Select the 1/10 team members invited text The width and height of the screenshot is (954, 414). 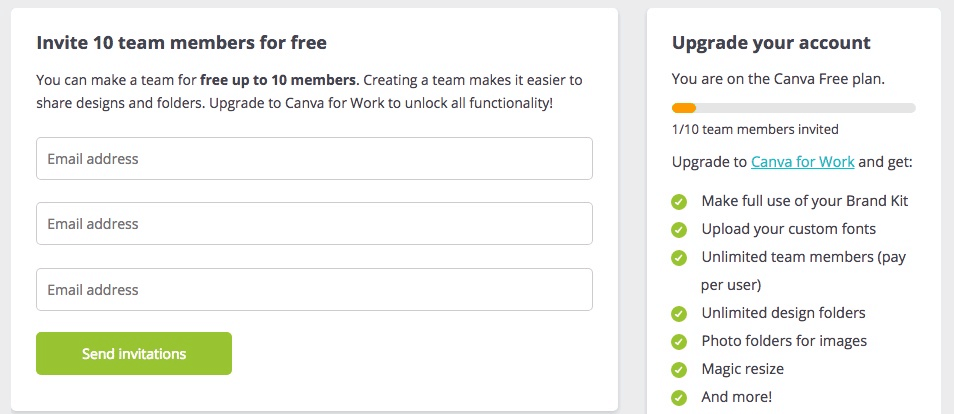click(755, 129)
